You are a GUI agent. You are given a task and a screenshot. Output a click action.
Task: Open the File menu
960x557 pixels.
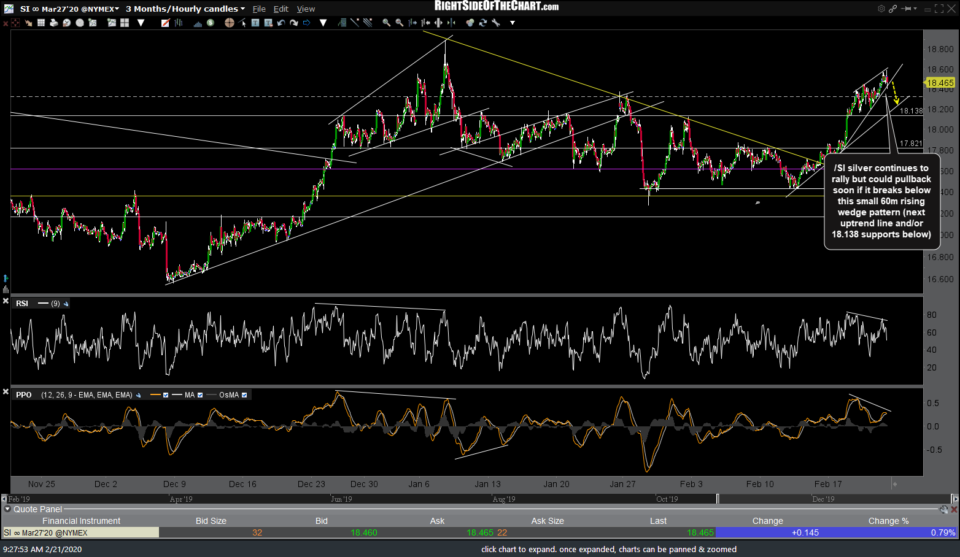click(260, 9)
